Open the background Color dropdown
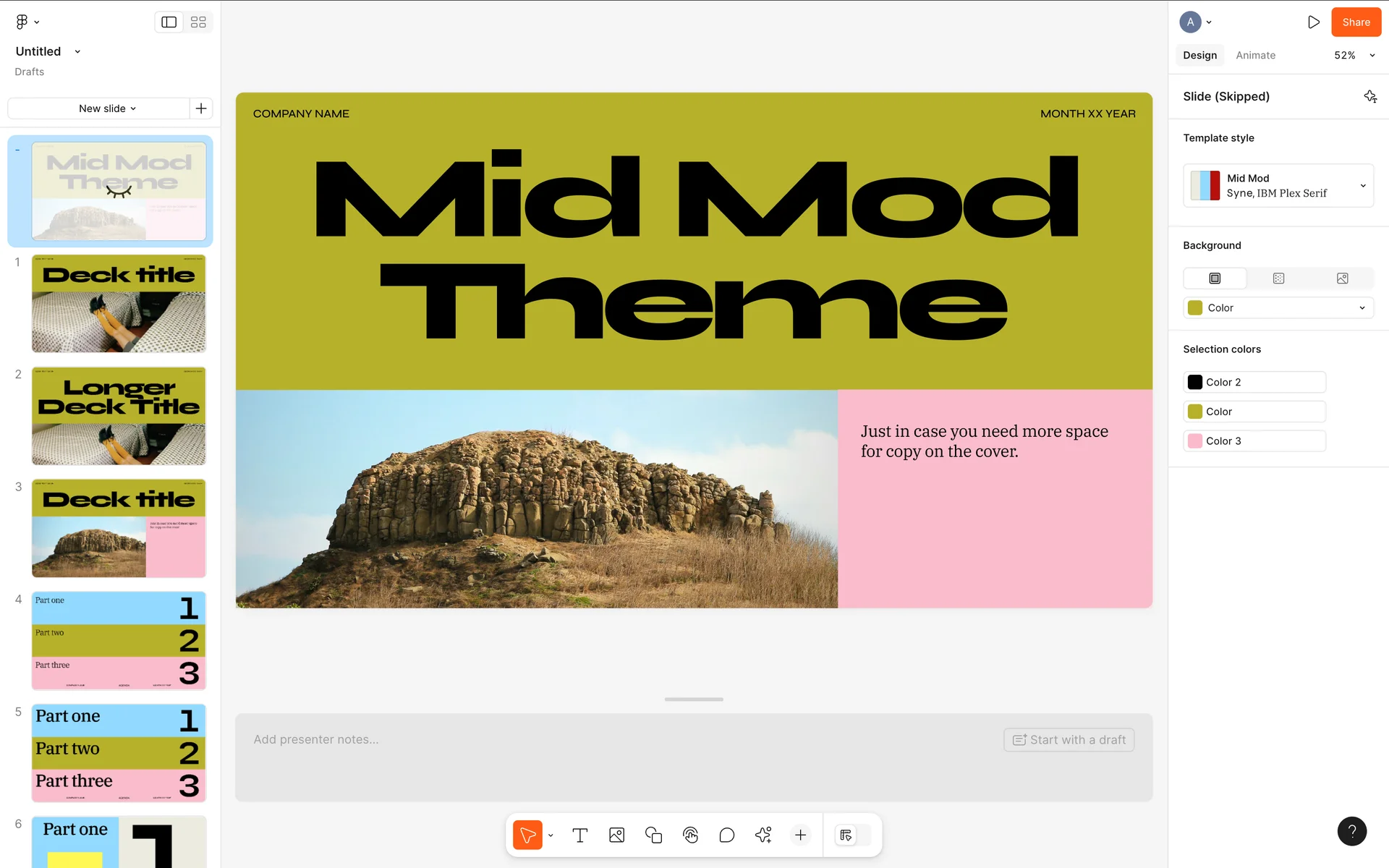1389x868 pixels. click(1362, 308)
